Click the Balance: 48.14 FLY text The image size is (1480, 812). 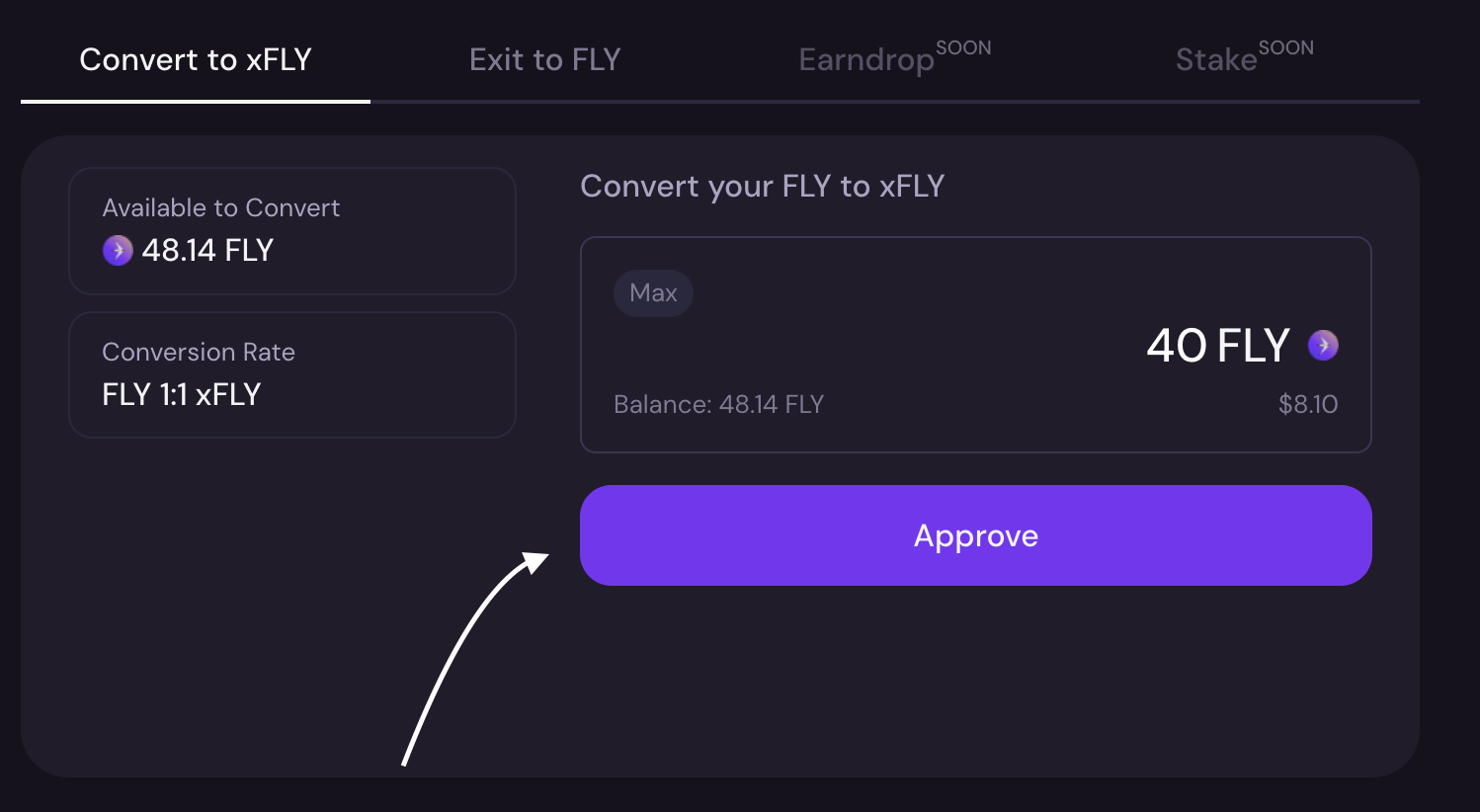tap(718, 404)
